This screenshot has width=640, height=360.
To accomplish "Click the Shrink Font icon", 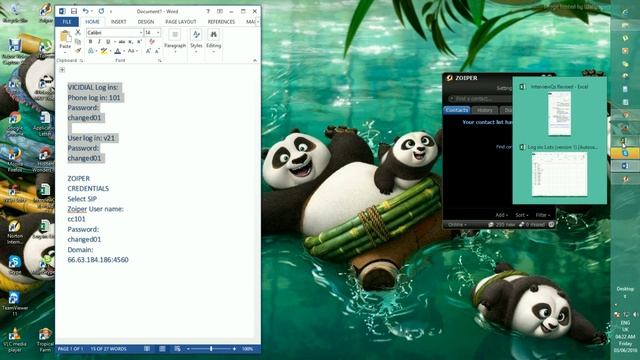I will 157,51.
